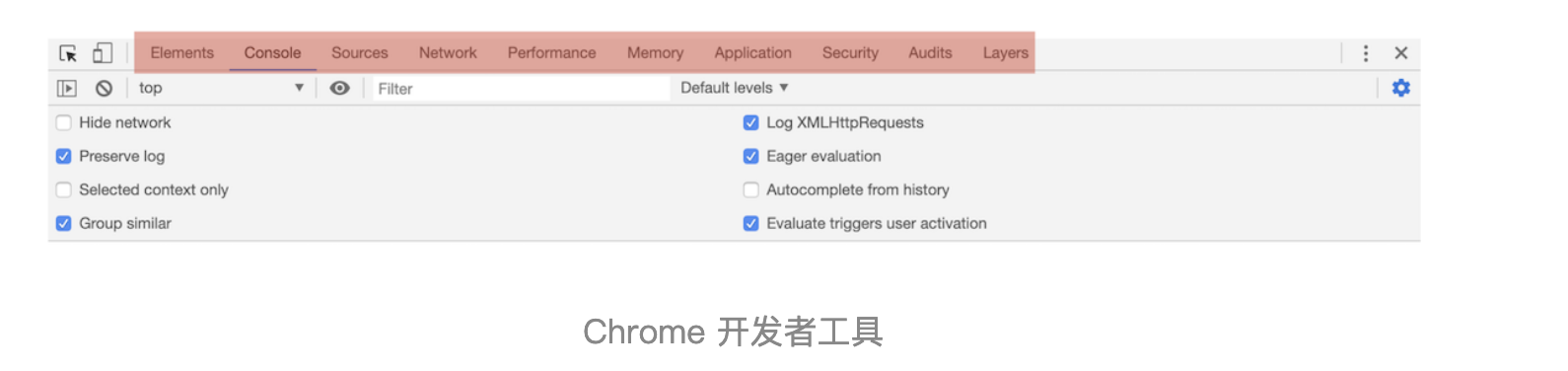This screenshot has height=371, width=1568.
Task: Enable the Hide network checkbox
Action: (64, 122)
